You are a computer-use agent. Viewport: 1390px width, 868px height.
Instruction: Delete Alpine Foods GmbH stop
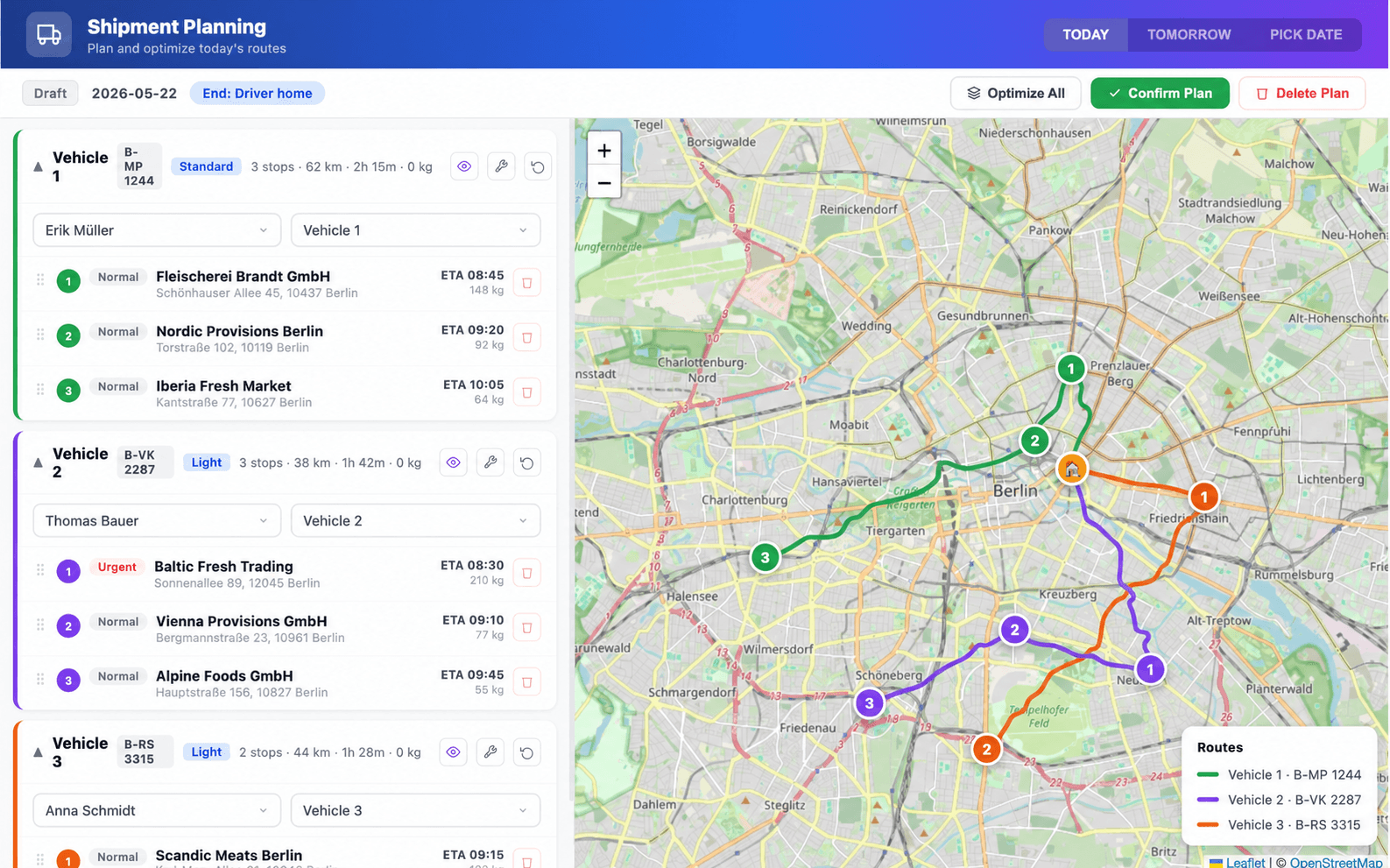[527, 682]
